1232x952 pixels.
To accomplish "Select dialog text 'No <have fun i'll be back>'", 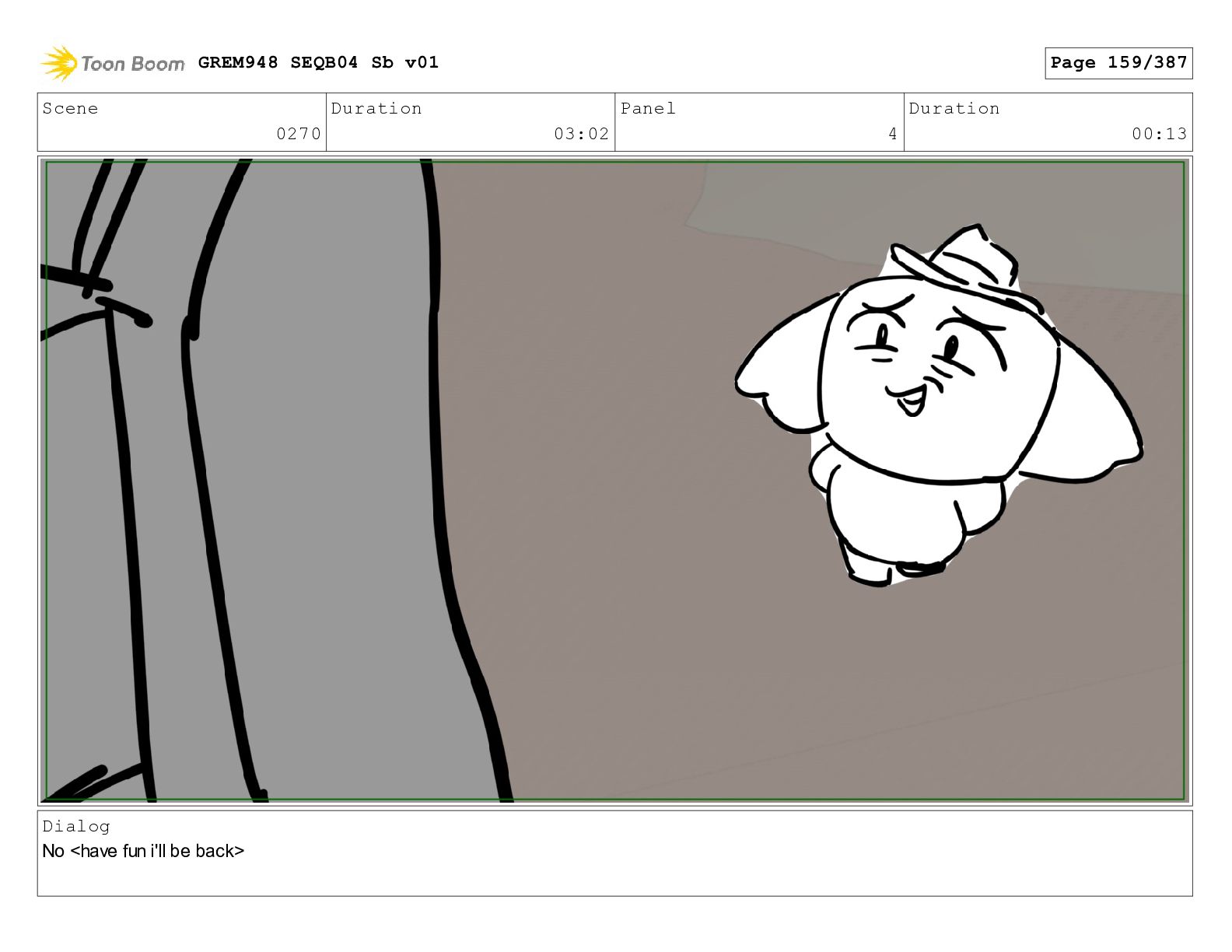I will [x=143, y=851].
